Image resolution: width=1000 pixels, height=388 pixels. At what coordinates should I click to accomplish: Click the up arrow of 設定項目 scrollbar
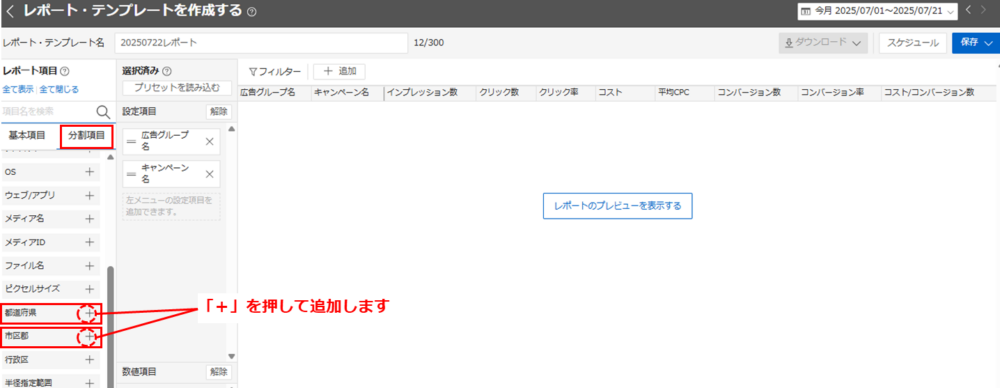tap(232, 129)
